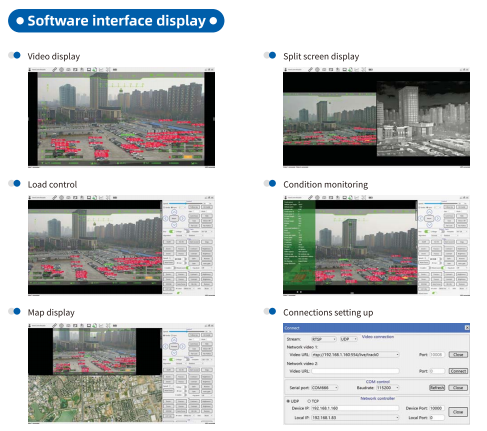Adjust the speed slider in Map display panel
The height and width of the screenshot is (431, 487).
[187, 331]
